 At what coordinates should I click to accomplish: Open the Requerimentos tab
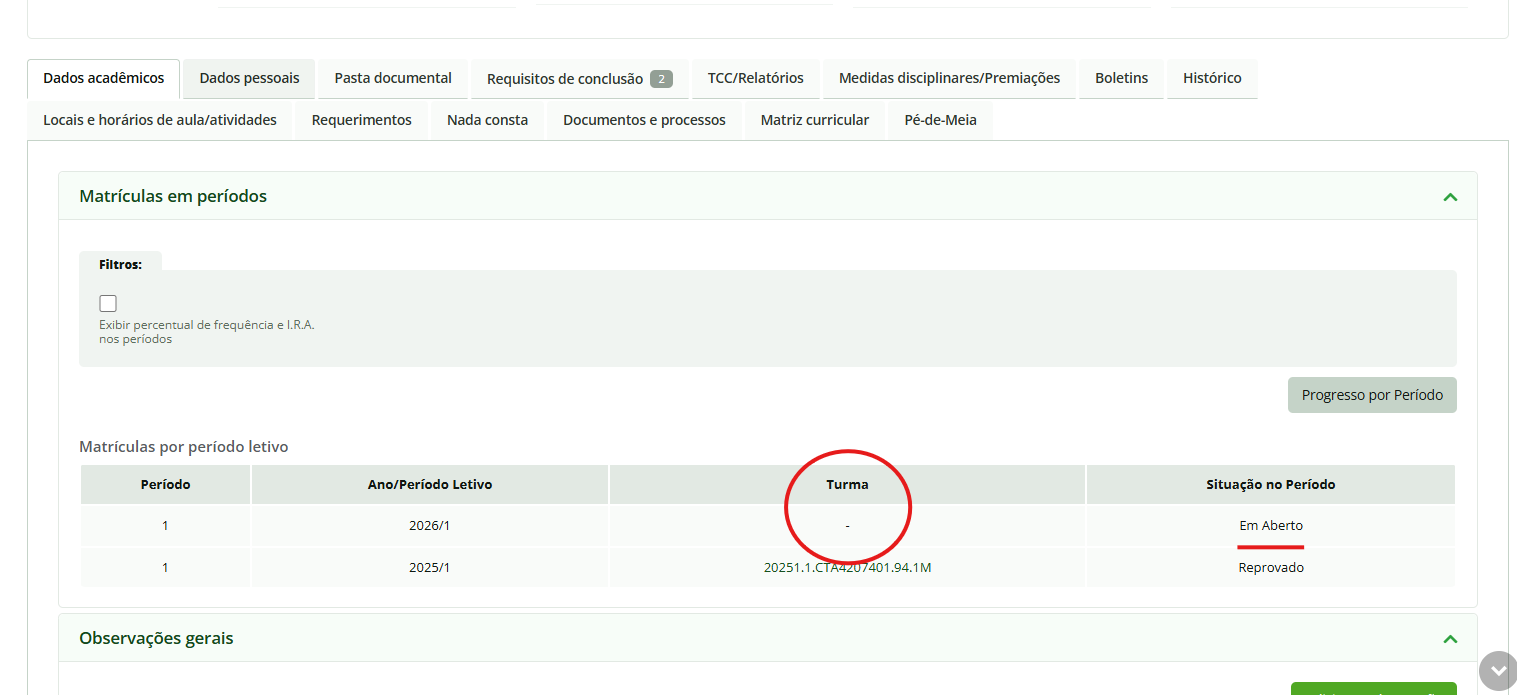pos(360,119)
